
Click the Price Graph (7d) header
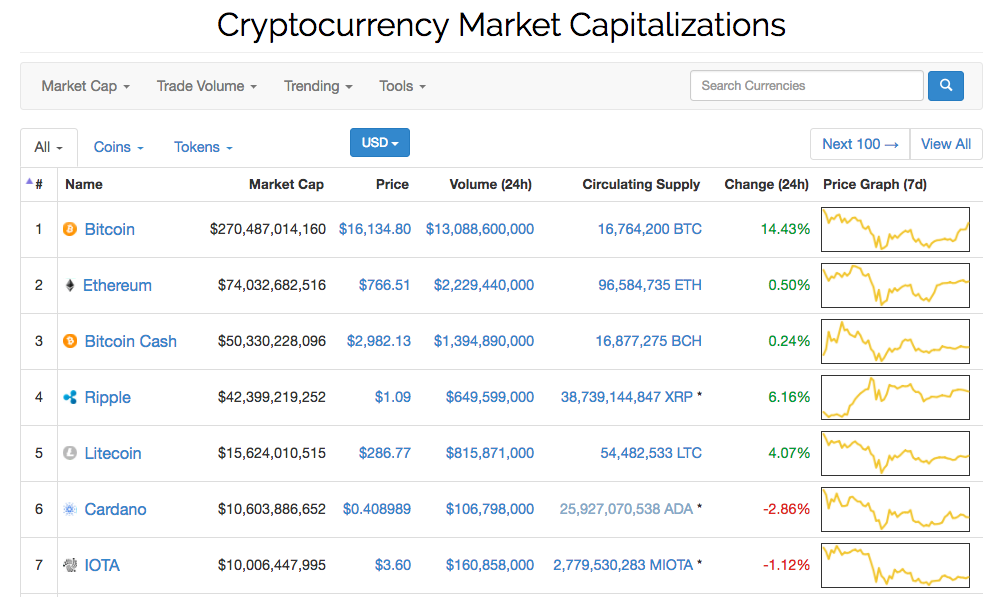874,184
